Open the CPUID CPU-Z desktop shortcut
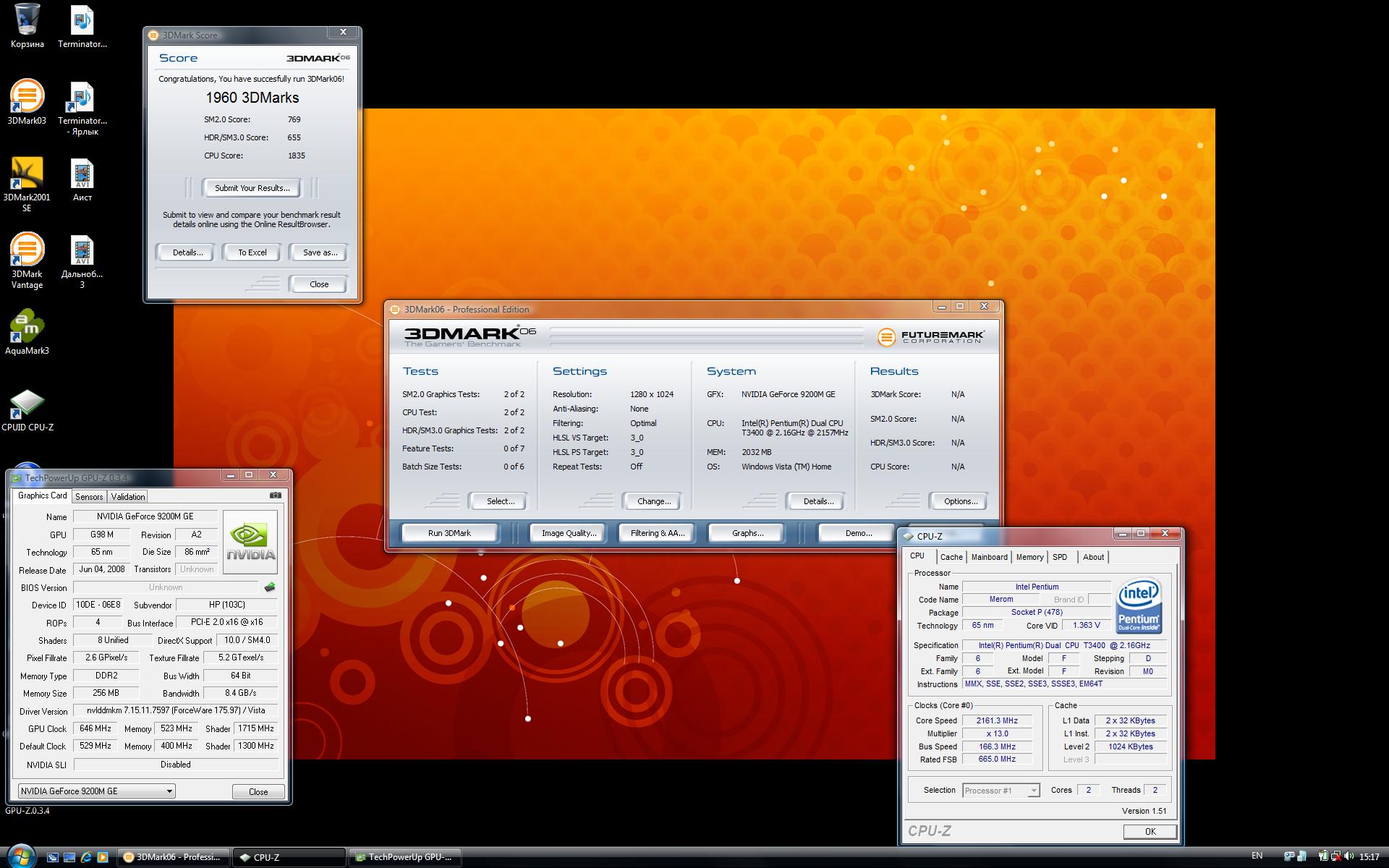The height and width of the screenshot is (868, 1389). pyautogui.click(x=27, y=410)
